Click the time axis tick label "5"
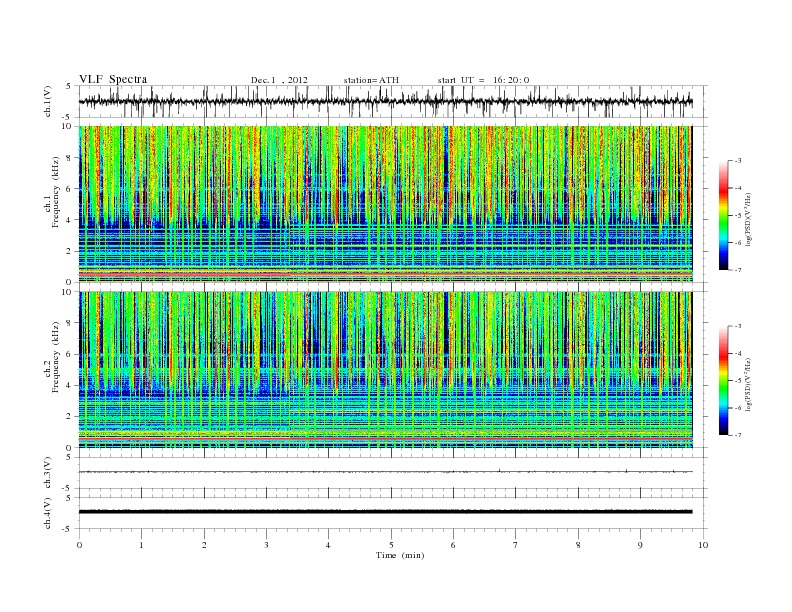 [x=391, y=545]
